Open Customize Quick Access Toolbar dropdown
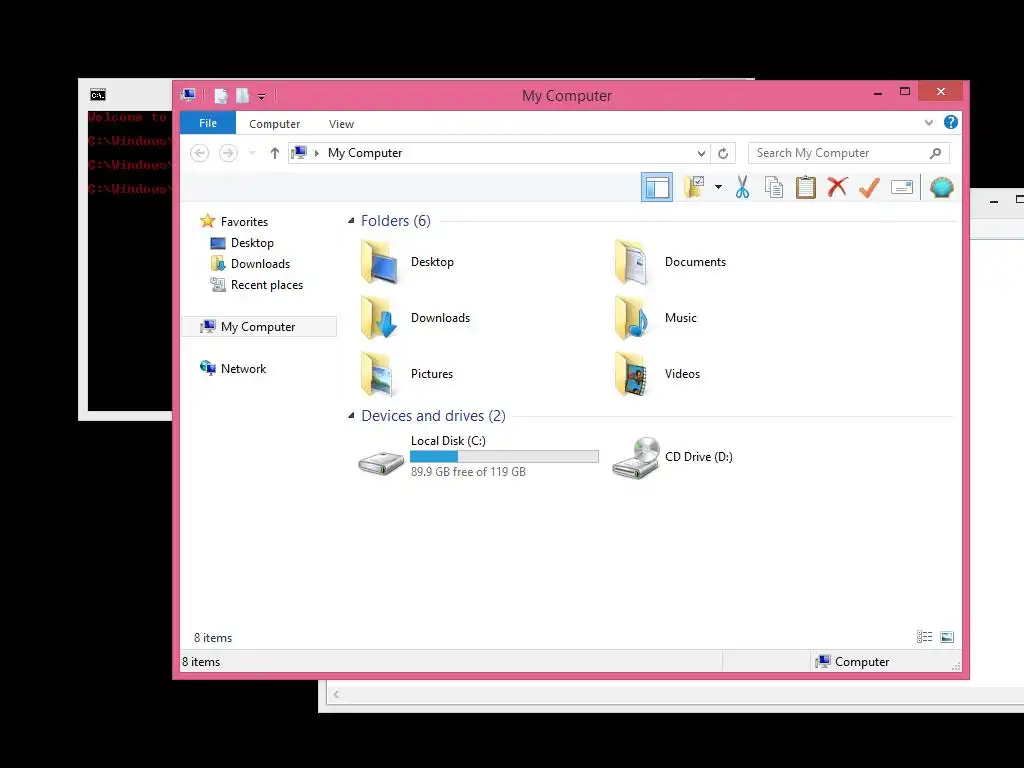The image size is (1024, 768). [261, 97]
